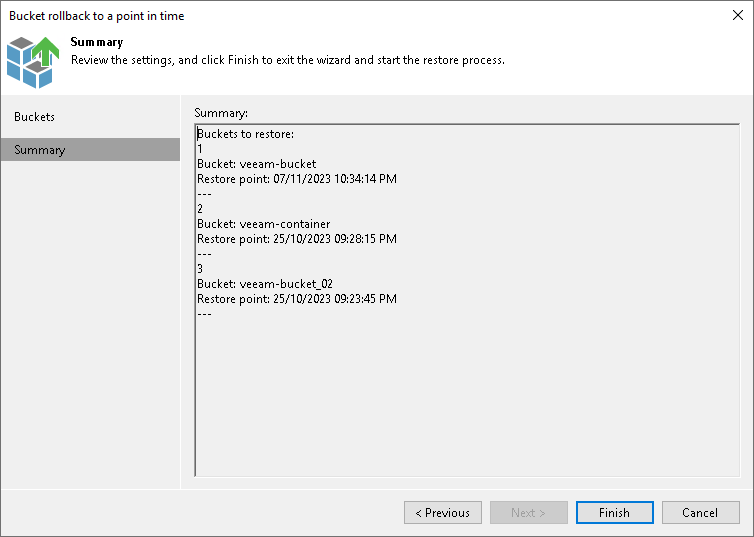The image size is (754, 537).
Task: Click the Finish button
Action: click(x=615, y=512)
